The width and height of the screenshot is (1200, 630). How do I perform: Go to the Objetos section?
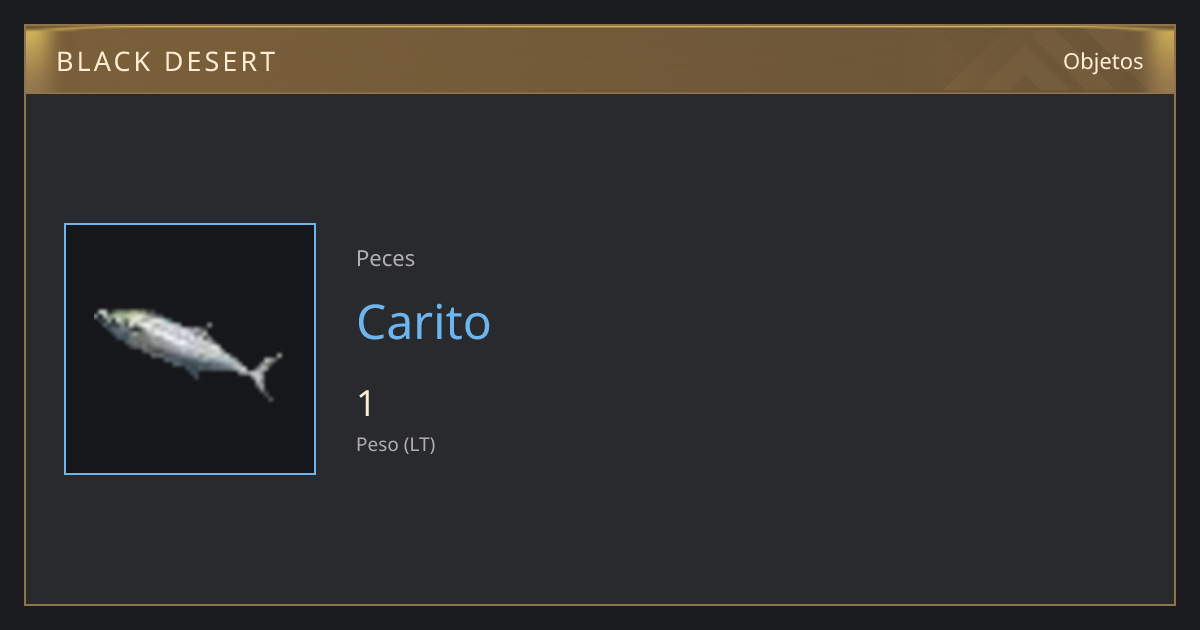coord(1103,61)
